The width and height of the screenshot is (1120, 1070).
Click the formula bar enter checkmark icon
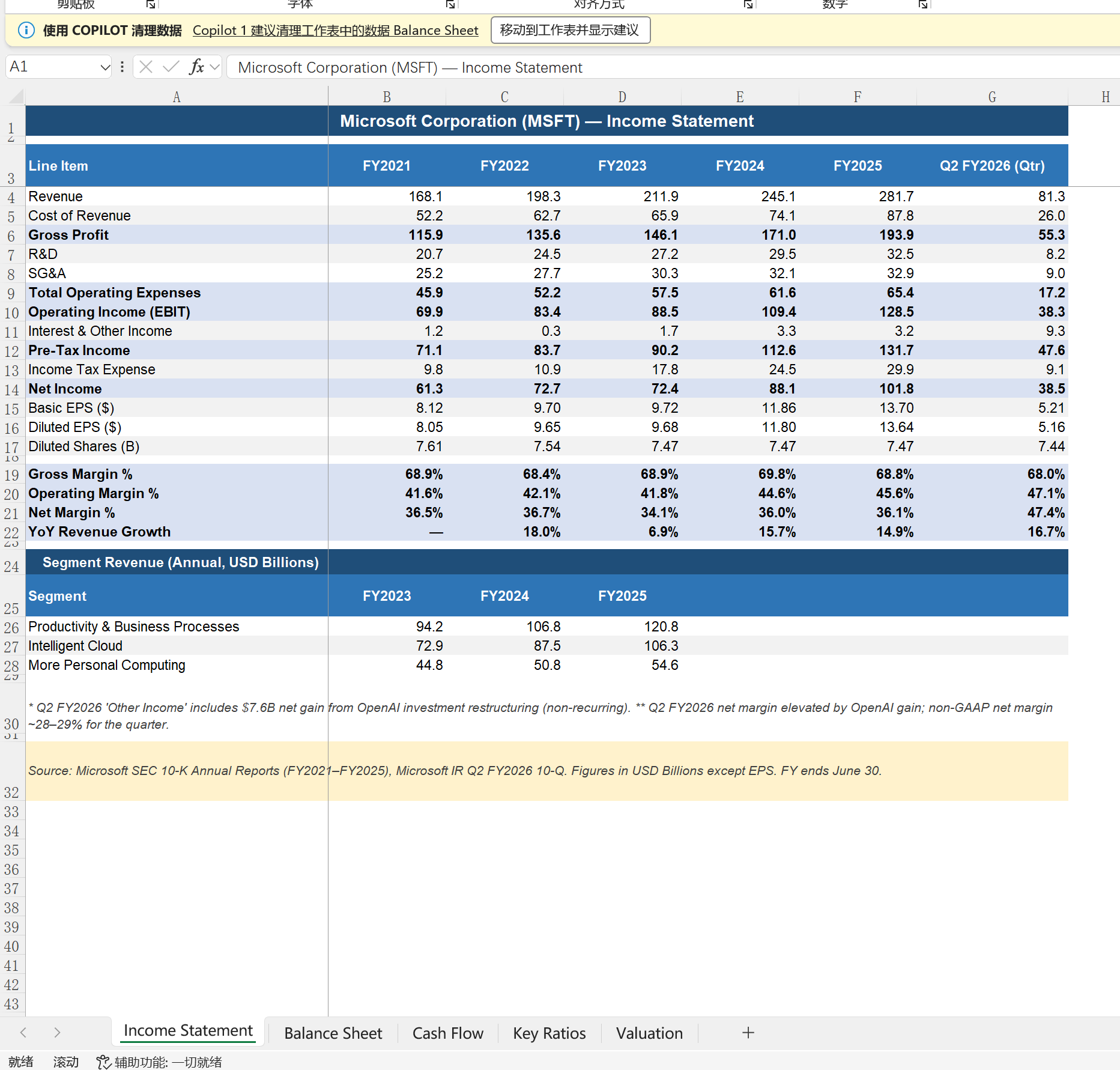[x=171, y=67]
